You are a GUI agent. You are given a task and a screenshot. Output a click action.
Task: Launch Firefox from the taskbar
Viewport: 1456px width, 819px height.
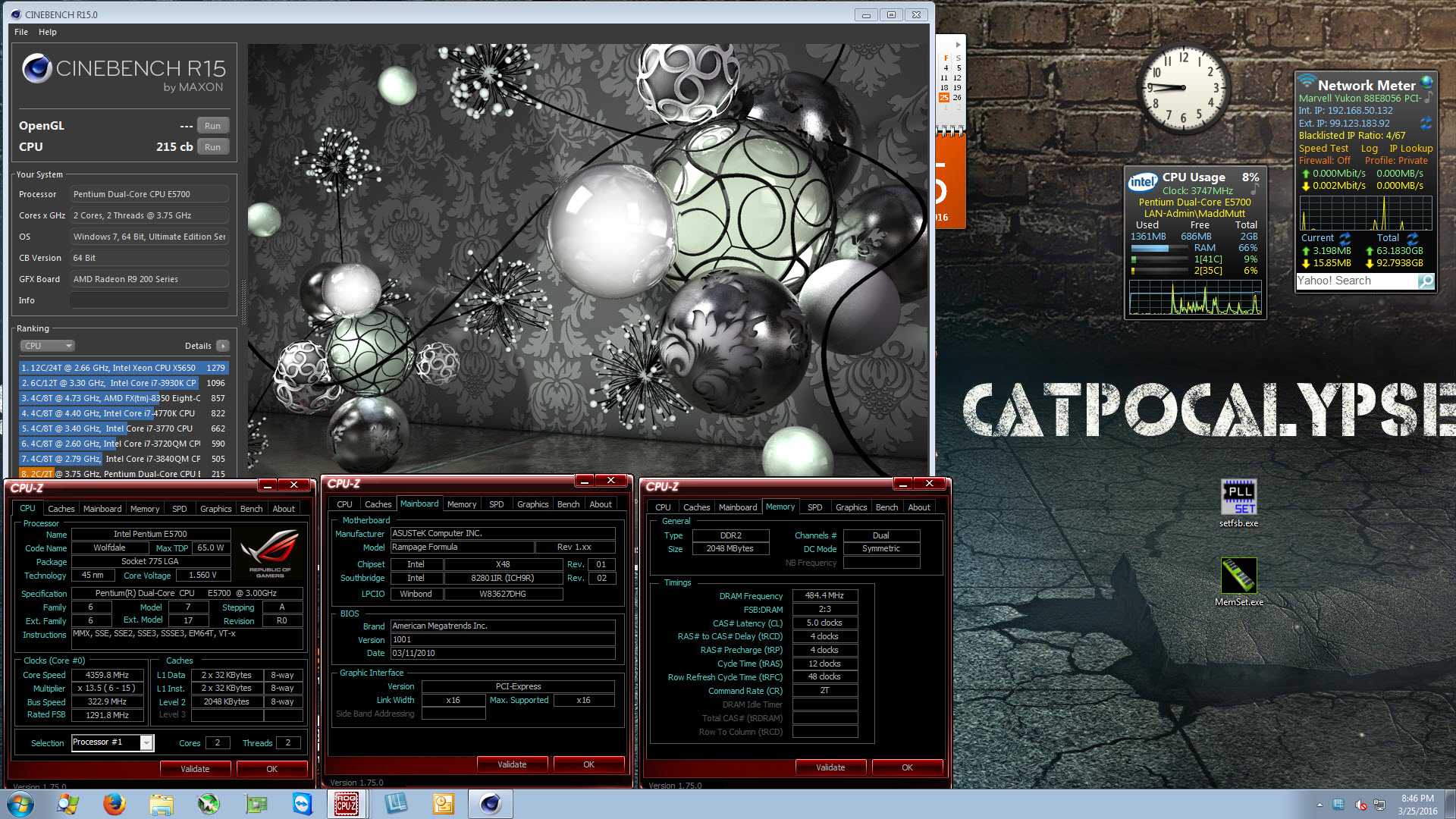[115, 804]
